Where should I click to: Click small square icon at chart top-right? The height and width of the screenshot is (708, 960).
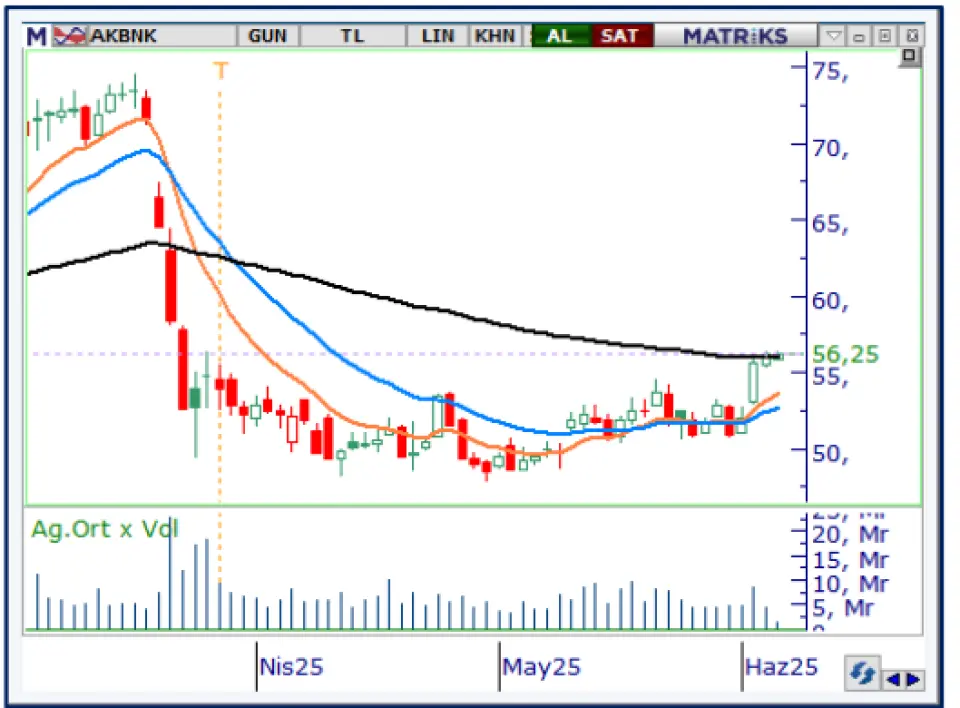point(909,56)
